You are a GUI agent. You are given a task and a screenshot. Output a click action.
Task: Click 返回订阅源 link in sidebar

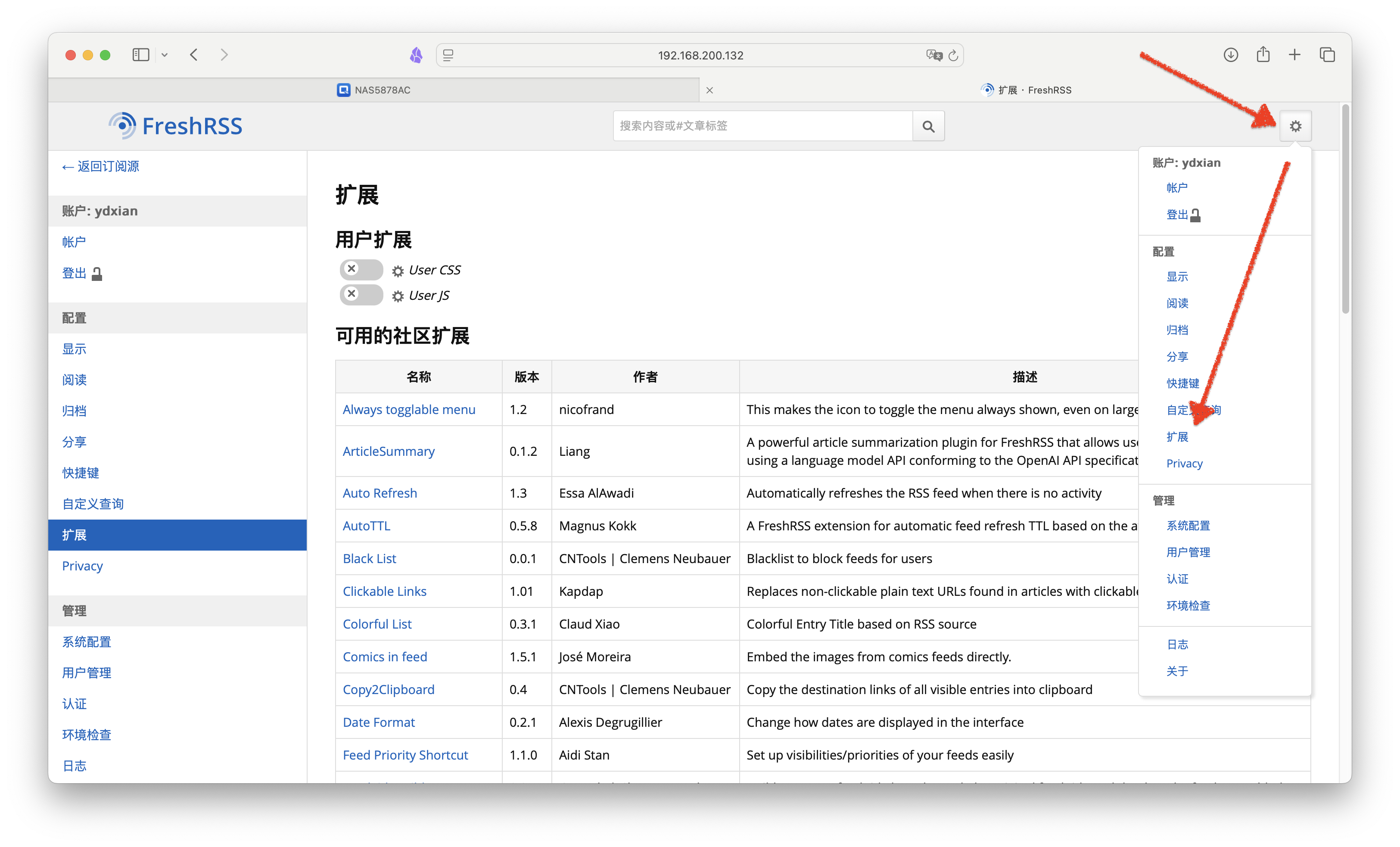coord(100,166)
